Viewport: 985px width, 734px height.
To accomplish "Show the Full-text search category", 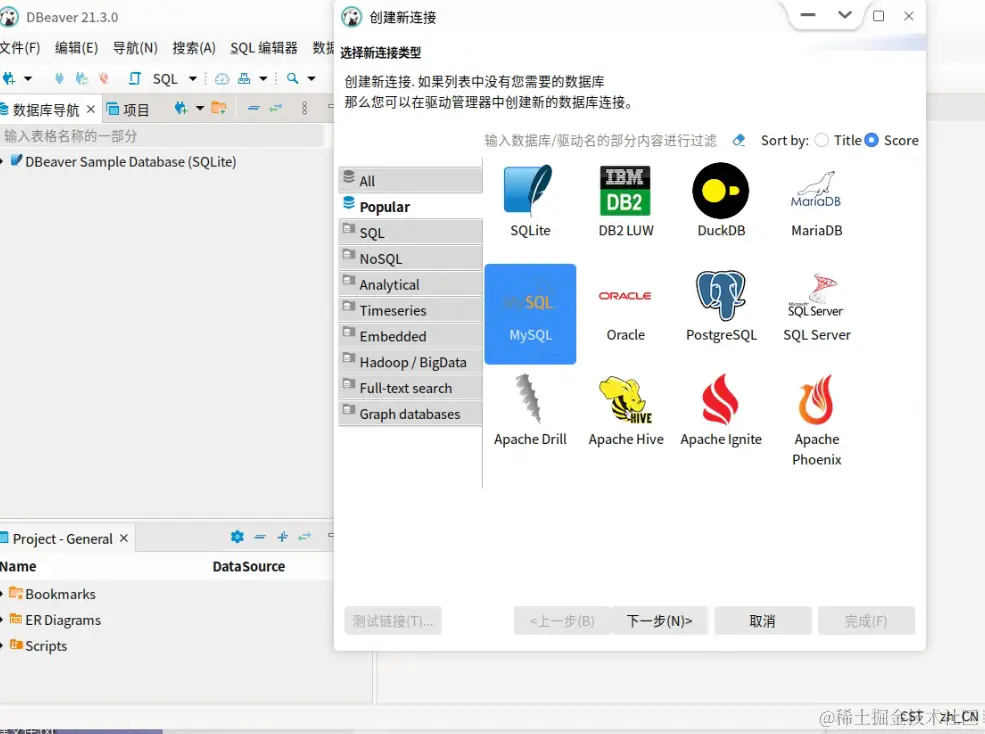I will point(410,388).
